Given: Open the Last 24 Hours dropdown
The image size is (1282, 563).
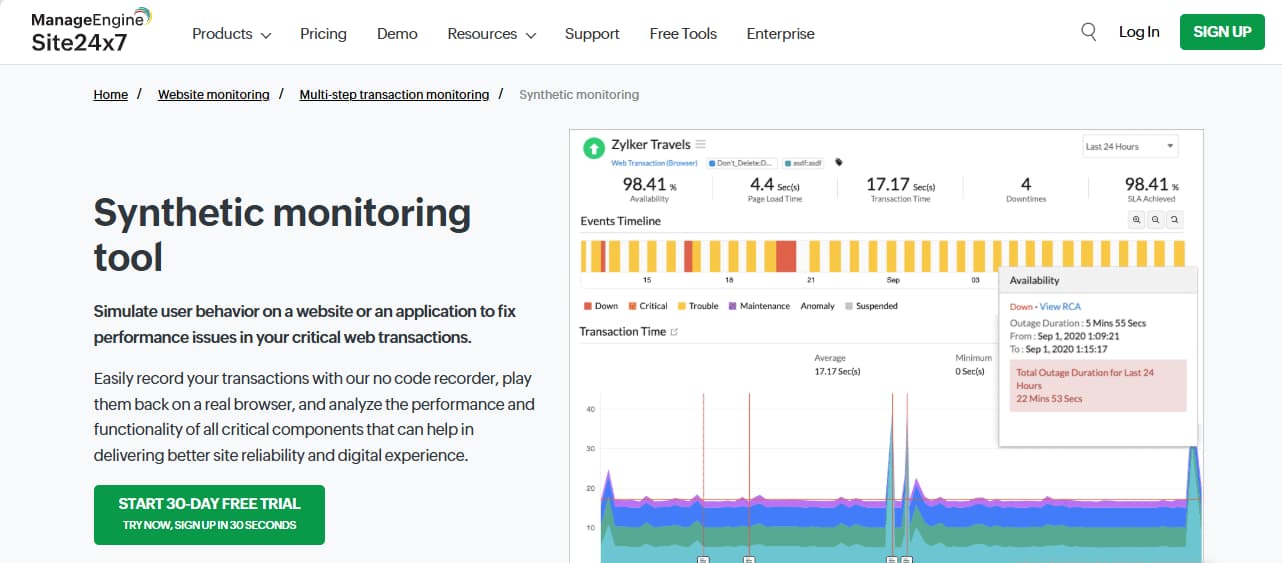Looking at the screenshot, I should click(1130, 146).
